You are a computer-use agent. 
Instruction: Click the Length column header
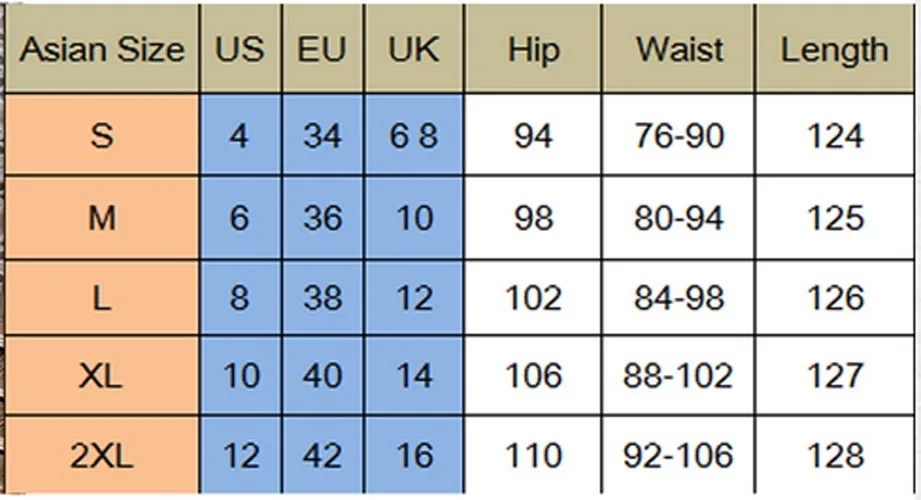834,50
